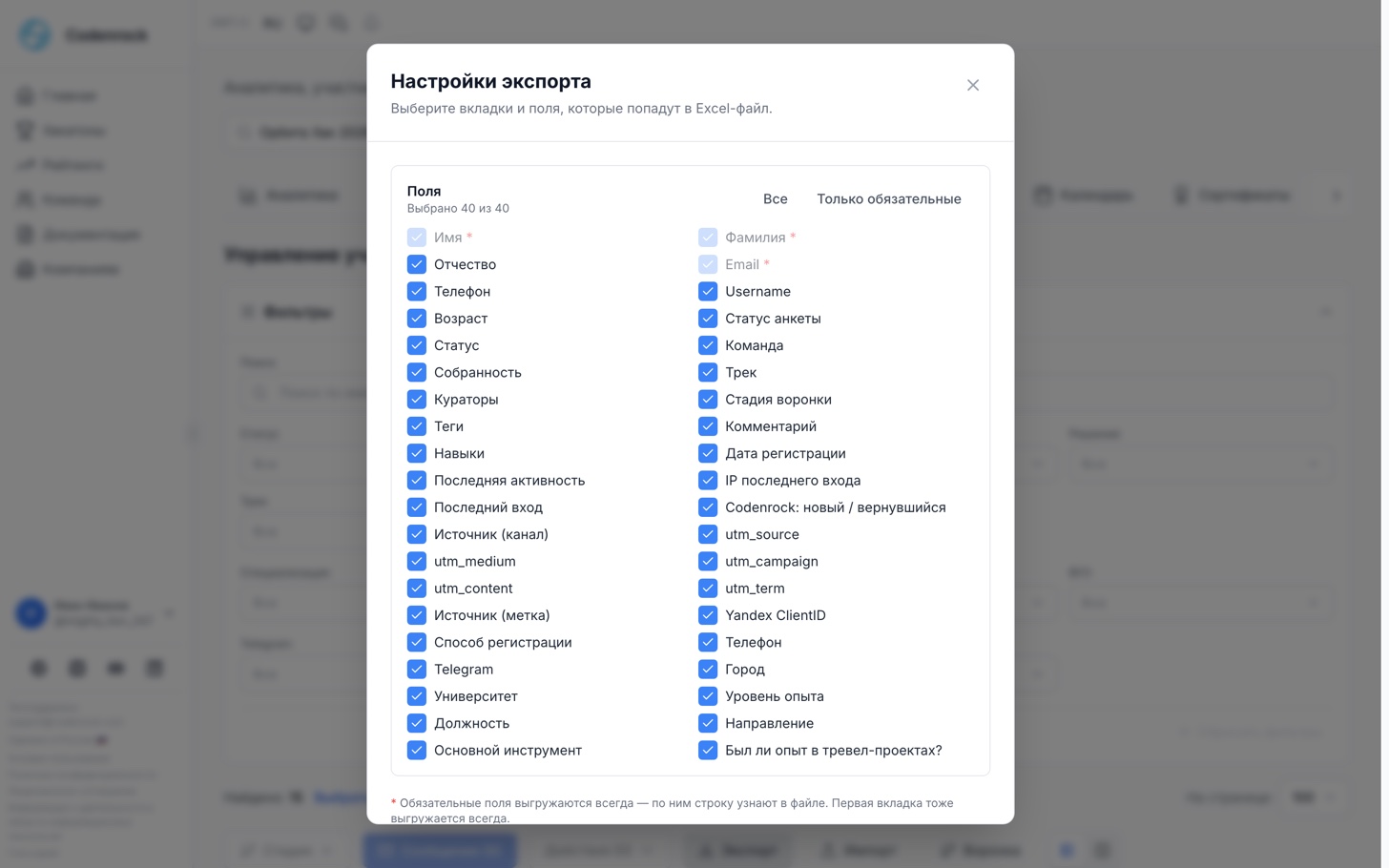The width and height of the screenshot is (1389, 868).
Task: Toggle the Возраст checkbox
Action: point(417,319)
